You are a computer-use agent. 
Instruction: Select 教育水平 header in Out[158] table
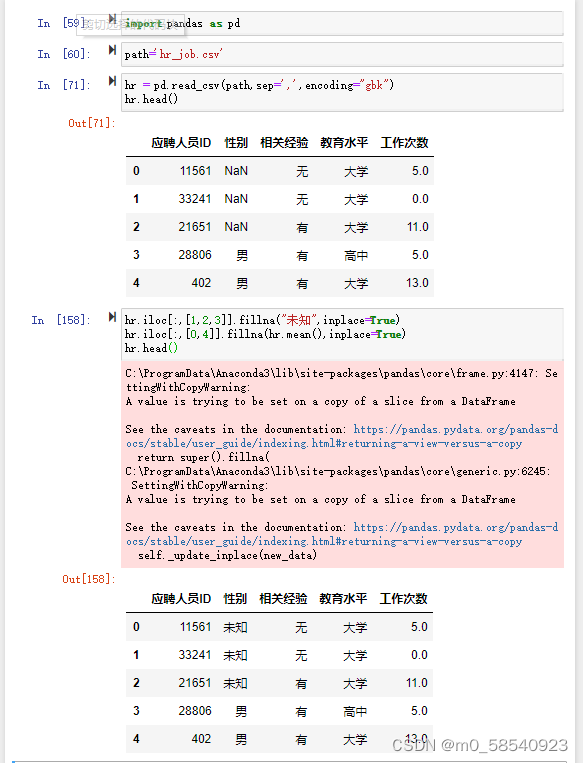tap(343, 599)
